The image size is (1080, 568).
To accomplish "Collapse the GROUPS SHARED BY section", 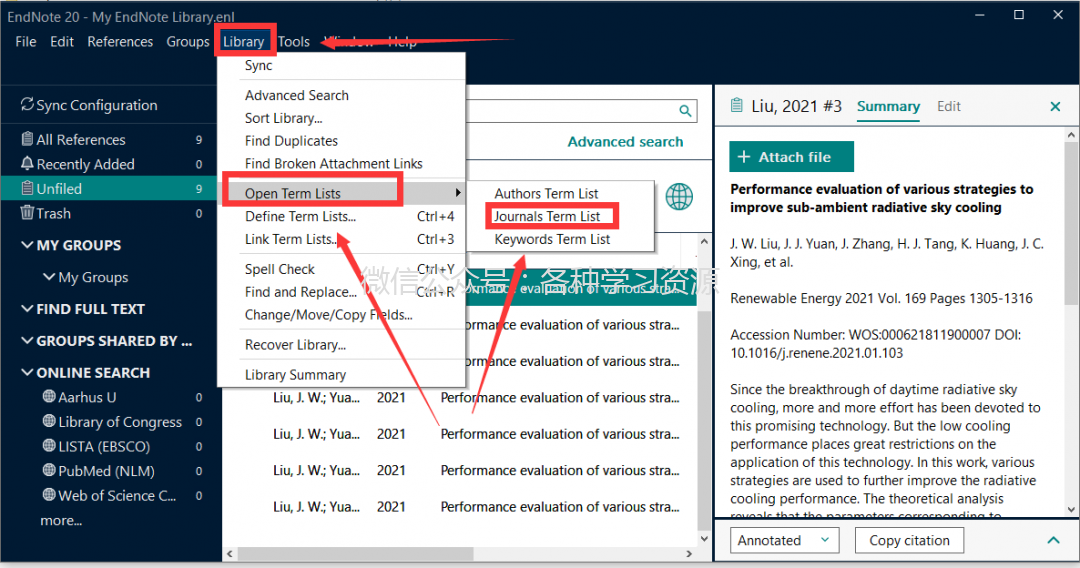I will click(x=27, y=341).
